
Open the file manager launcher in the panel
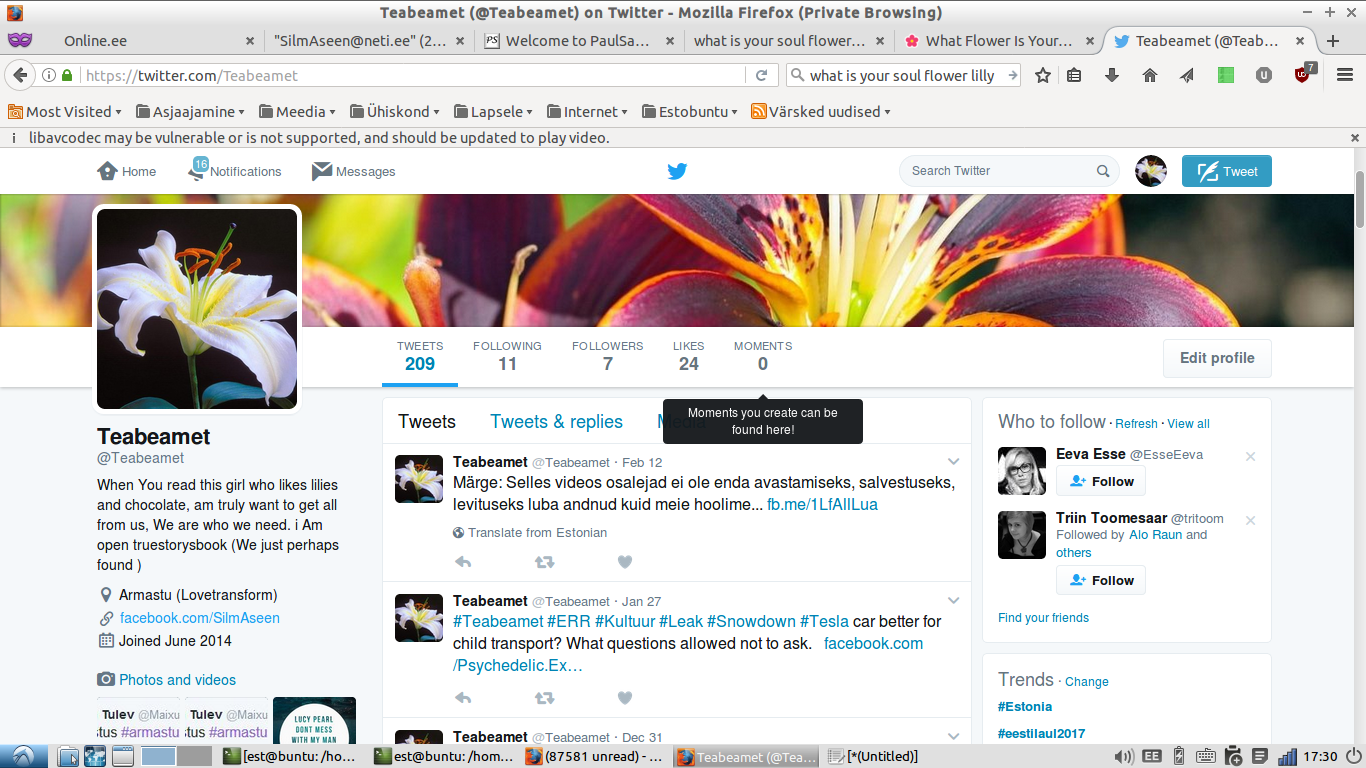click(69, 756)
